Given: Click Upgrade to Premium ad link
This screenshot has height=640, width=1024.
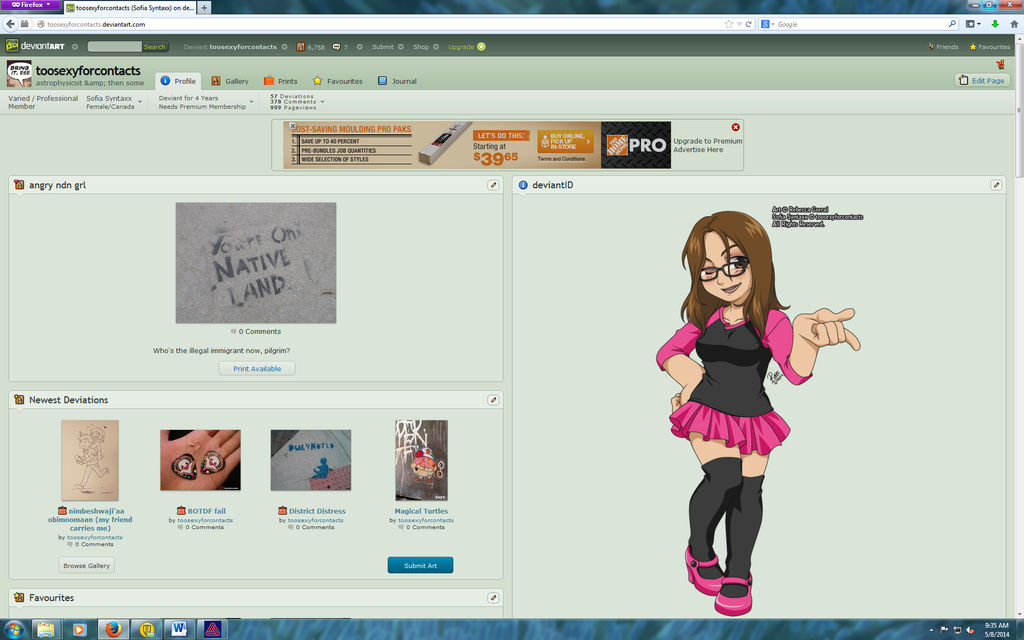Looking at the screenshot, I should tap(707, 141).
